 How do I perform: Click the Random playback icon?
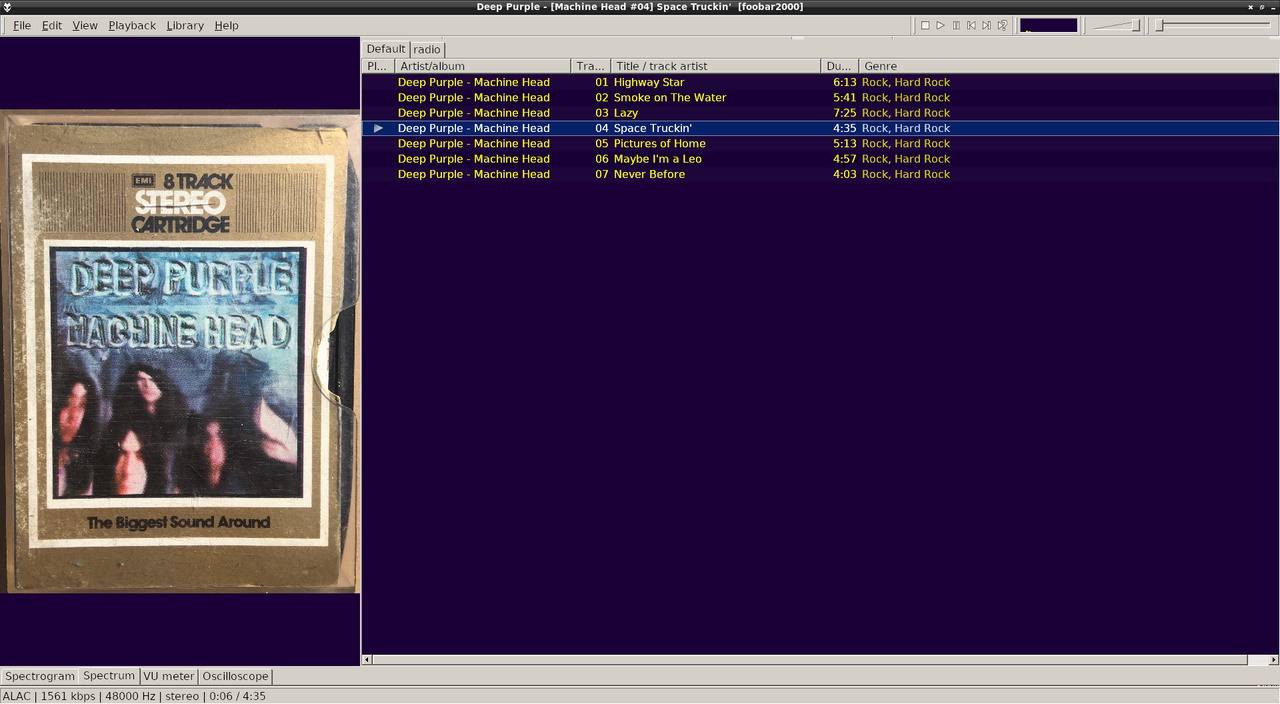point(1002,25)
